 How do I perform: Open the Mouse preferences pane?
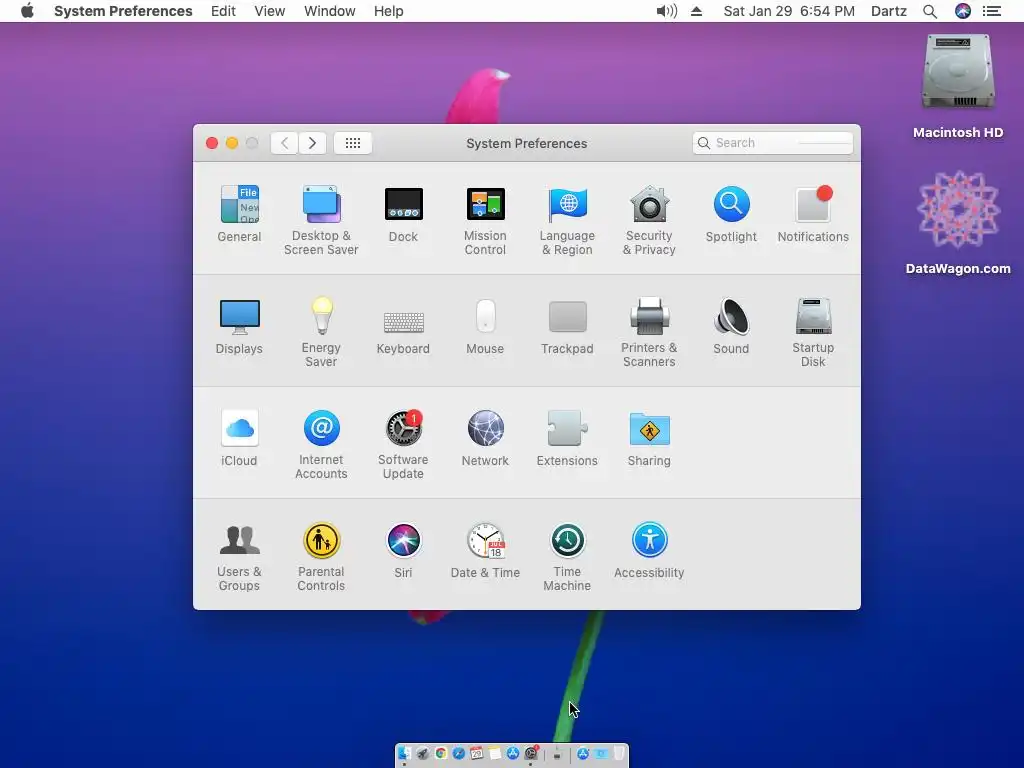pyautogui.click(x=485, y=327)
